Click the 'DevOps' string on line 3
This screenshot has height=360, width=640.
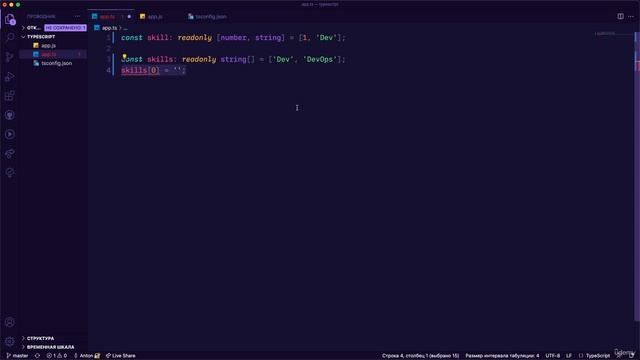click(320, 59)
